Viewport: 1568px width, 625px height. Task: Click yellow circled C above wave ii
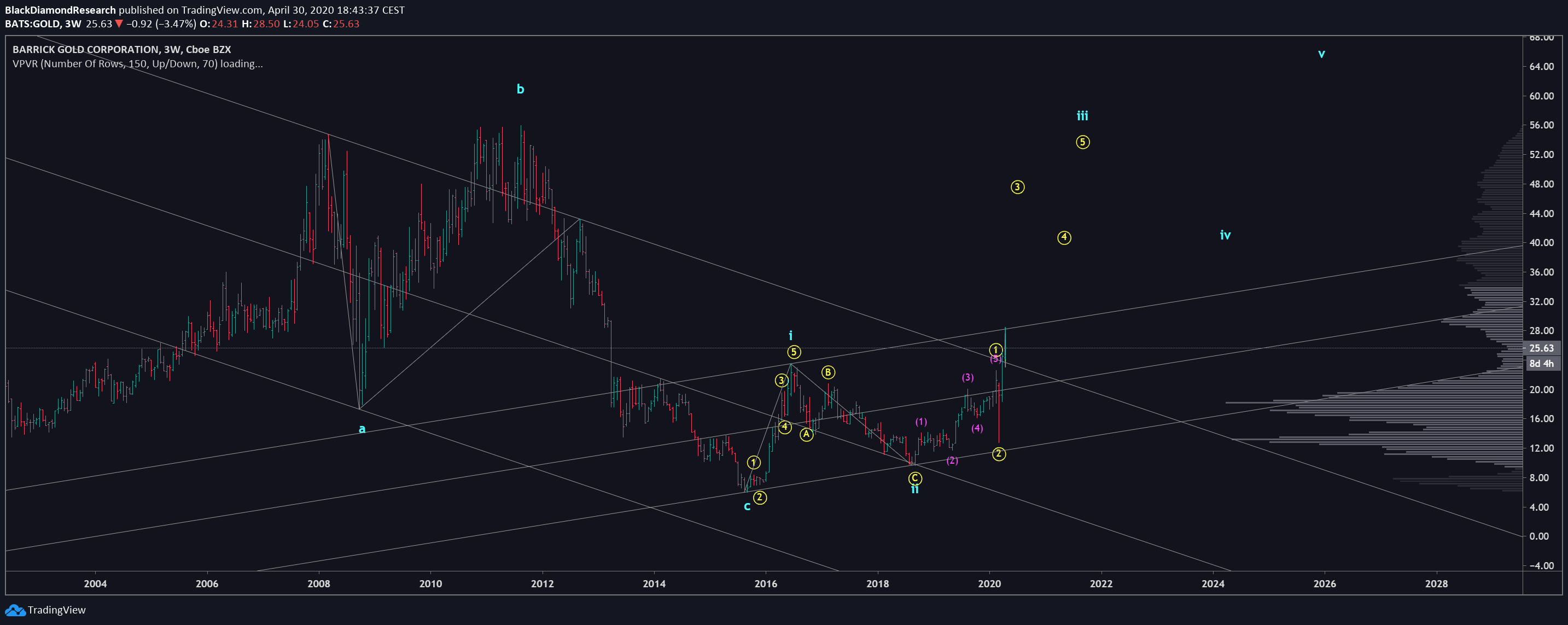coord(915,478)
